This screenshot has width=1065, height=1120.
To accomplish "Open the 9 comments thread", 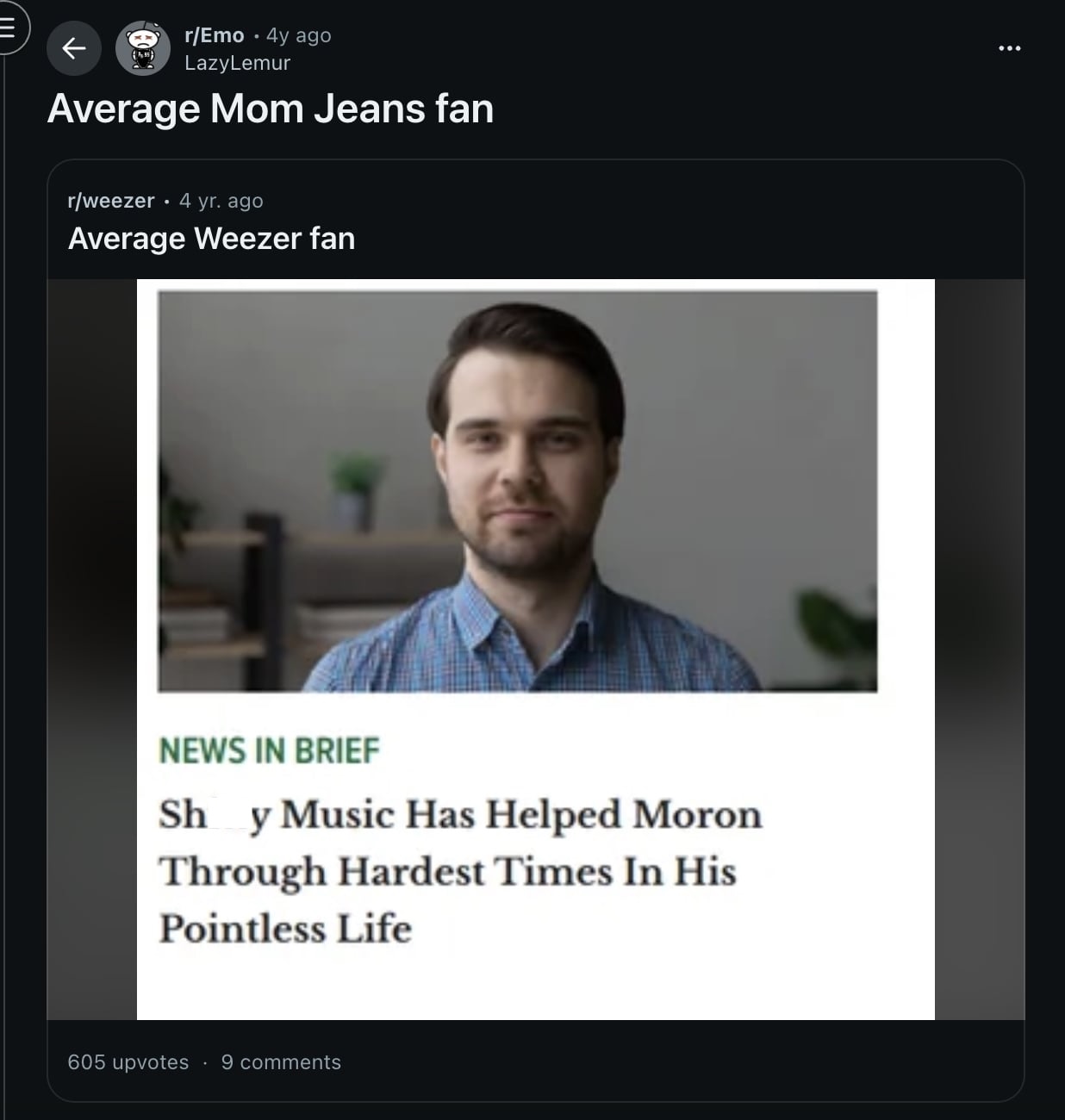I will [x=281, y=1061].
